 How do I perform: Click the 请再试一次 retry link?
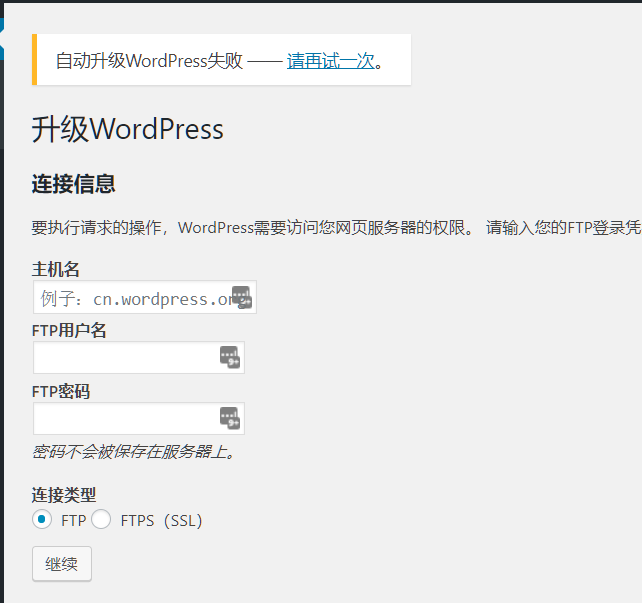[x=331, y=61]
